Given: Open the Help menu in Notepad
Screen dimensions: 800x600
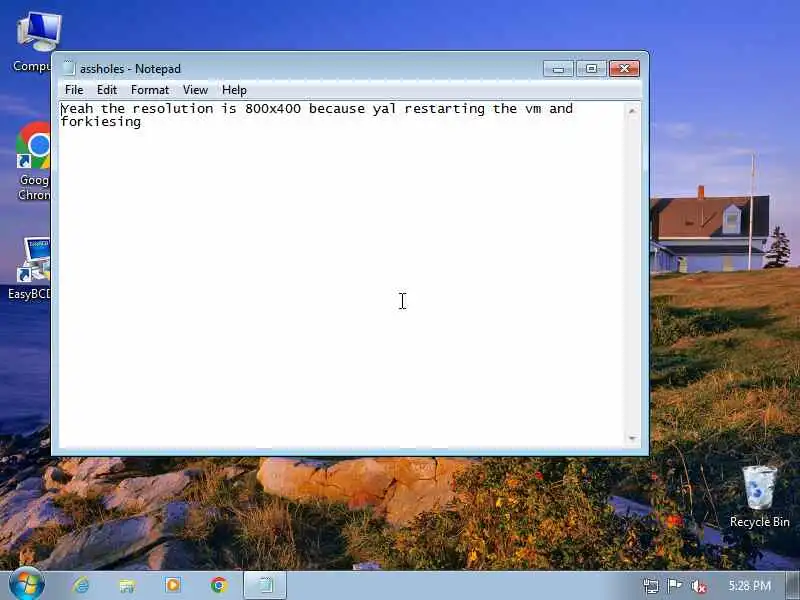Looking at the screenshot, I should coord(234,90).
